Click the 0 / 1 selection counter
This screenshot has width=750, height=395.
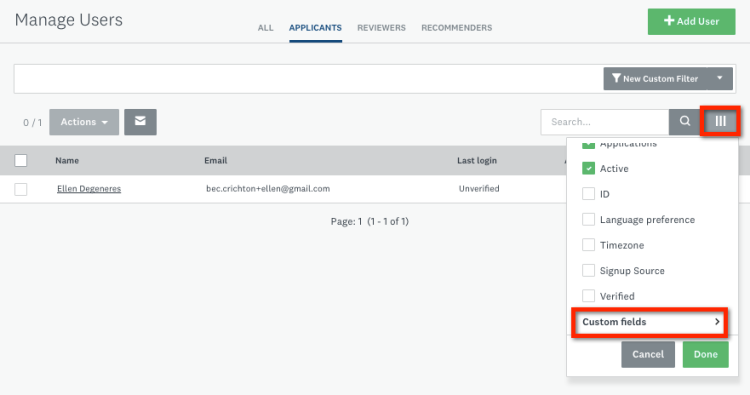pos(33,122)
